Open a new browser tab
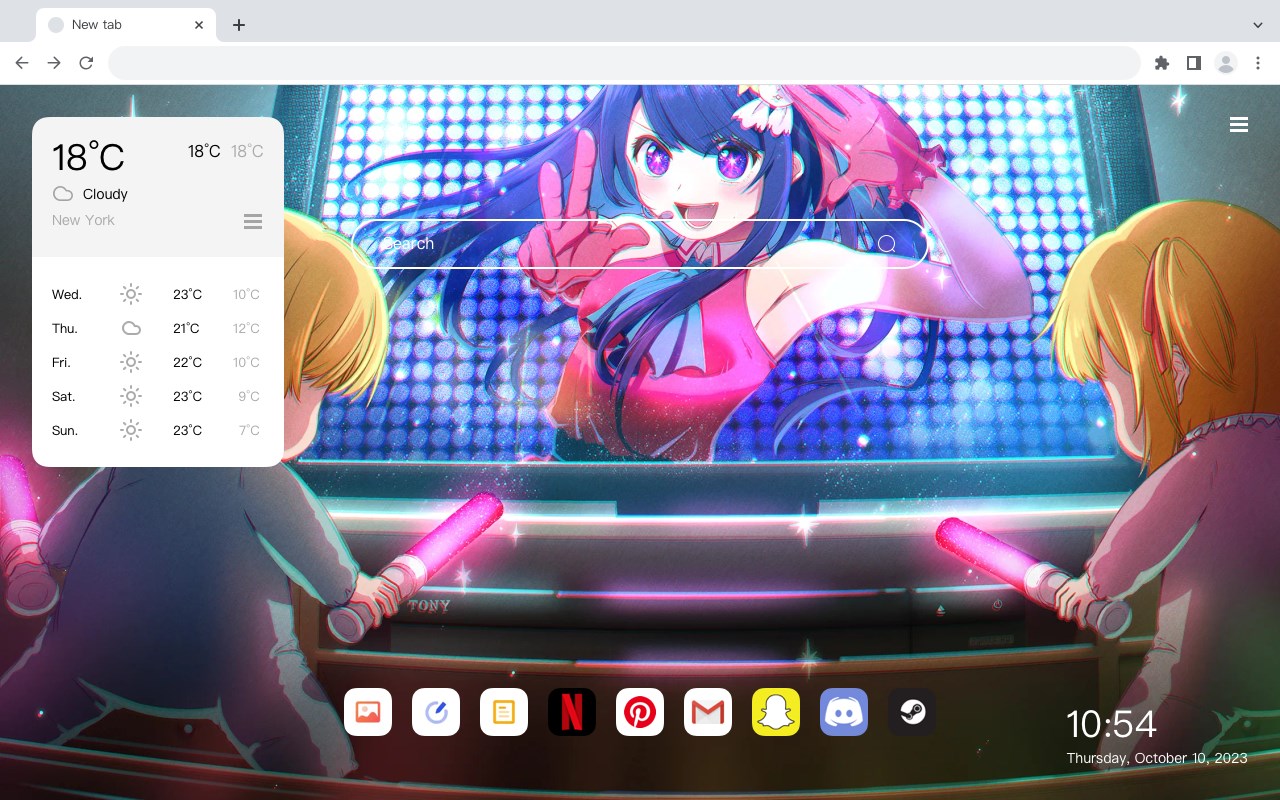Viewport: 1280px width, 800px height. 238,25
